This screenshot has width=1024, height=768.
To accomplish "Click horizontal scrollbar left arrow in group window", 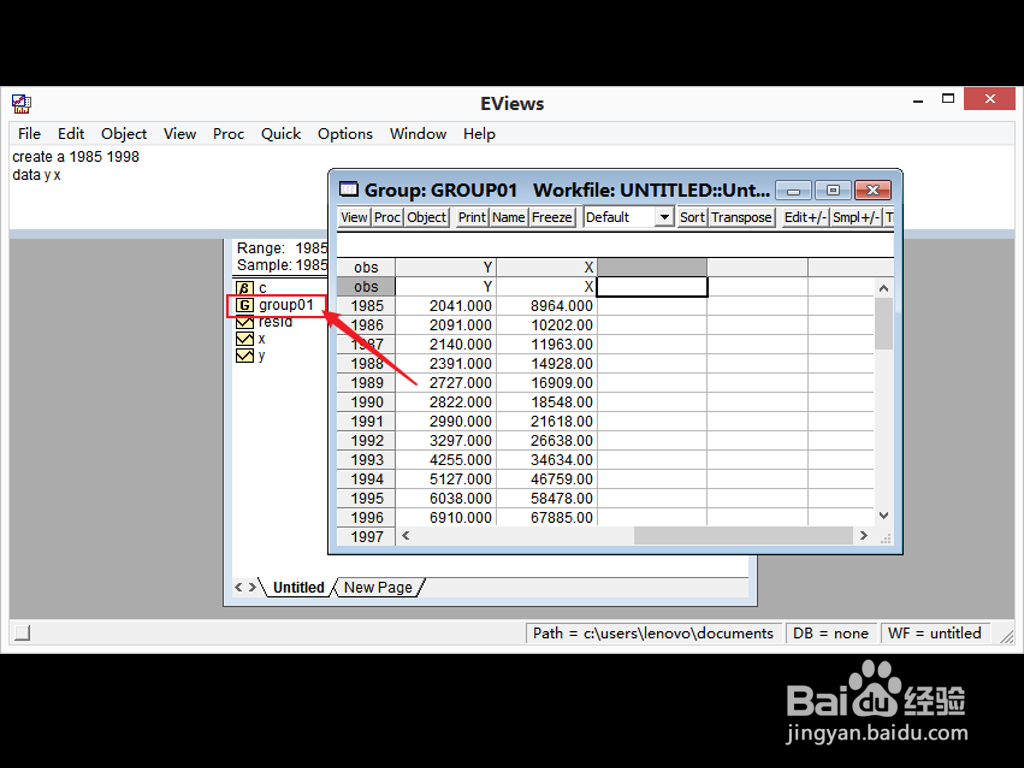I will click(406, 536).
